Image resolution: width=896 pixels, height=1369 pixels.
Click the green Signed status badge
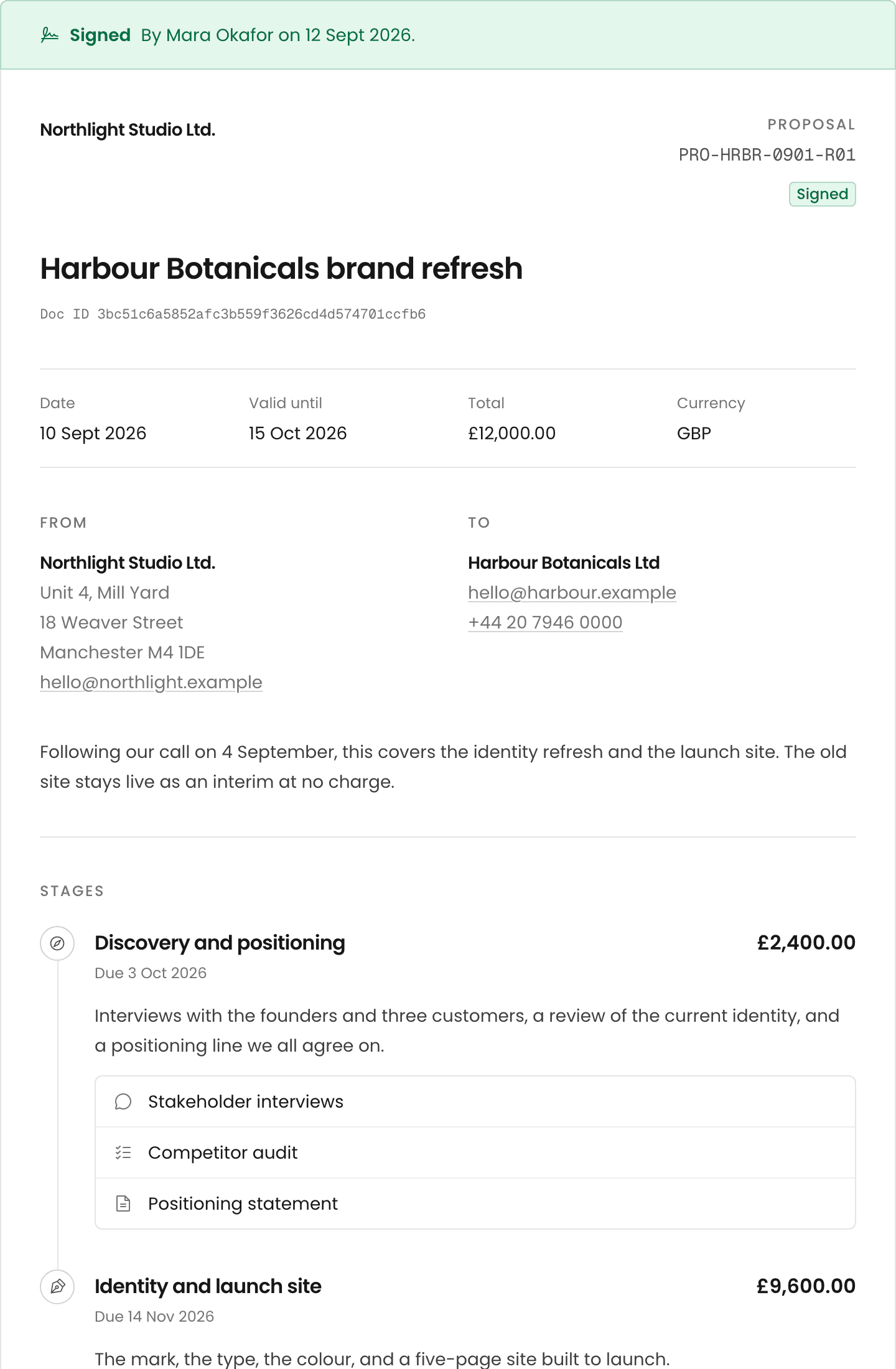(822, 194)
